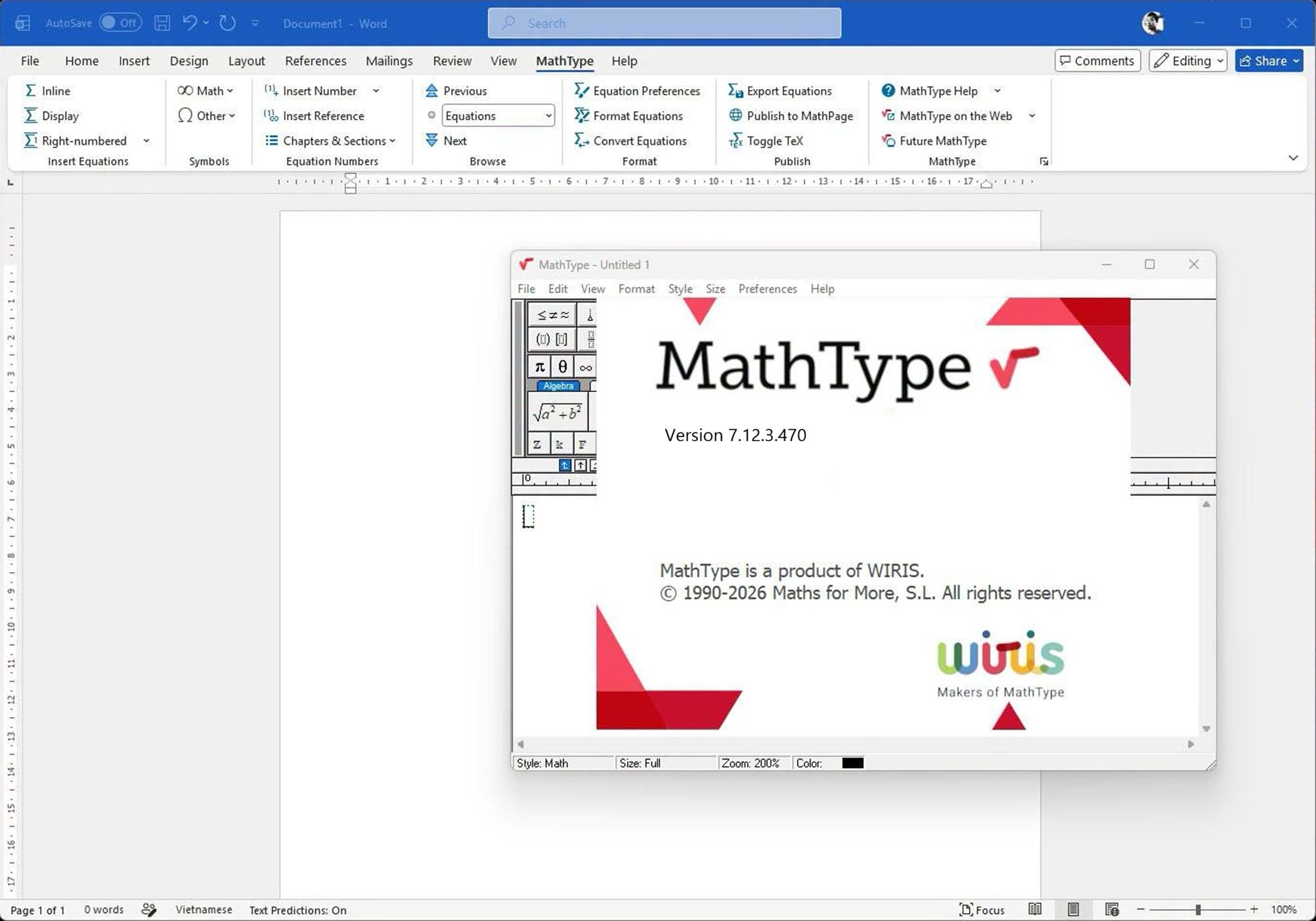The width and height of the screenshot is (1316, 921).
Task: Insert an Inline equation from the ribbon
Action: click(47, 90)
